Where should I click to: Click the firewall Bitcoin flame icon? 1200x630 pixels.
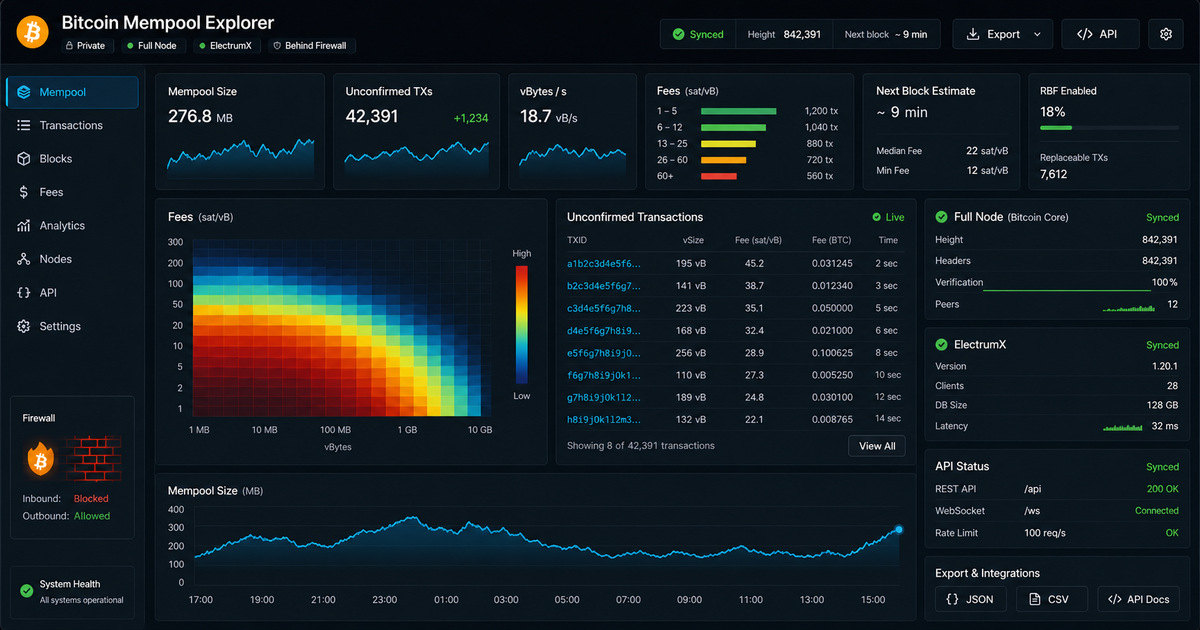coord(41,459)
